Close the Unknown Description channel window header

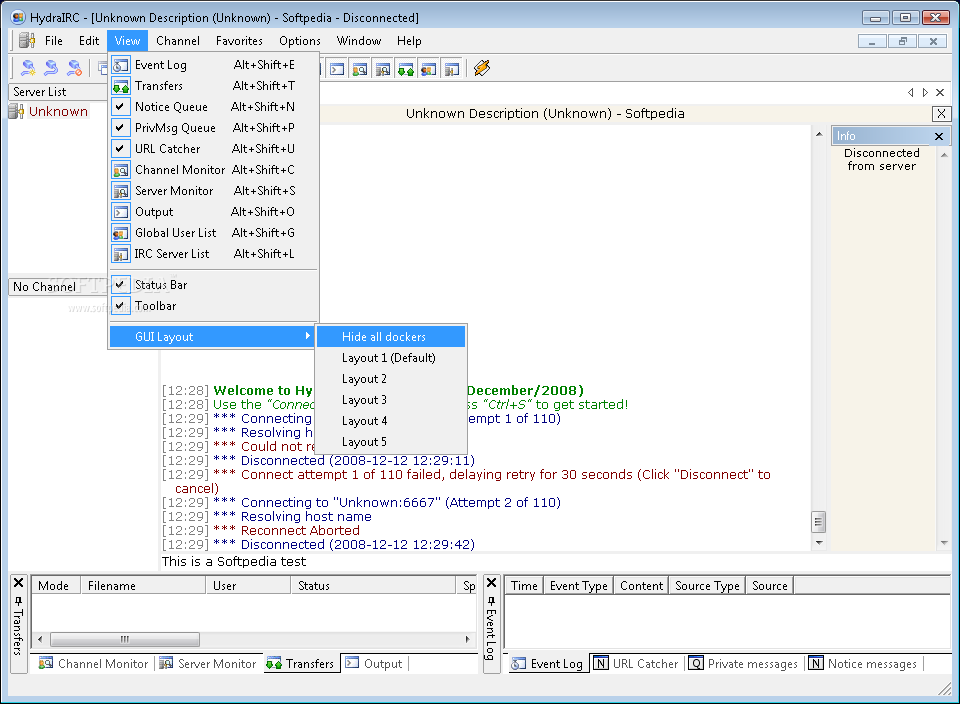pyautogui.click(x=941, y=113)
